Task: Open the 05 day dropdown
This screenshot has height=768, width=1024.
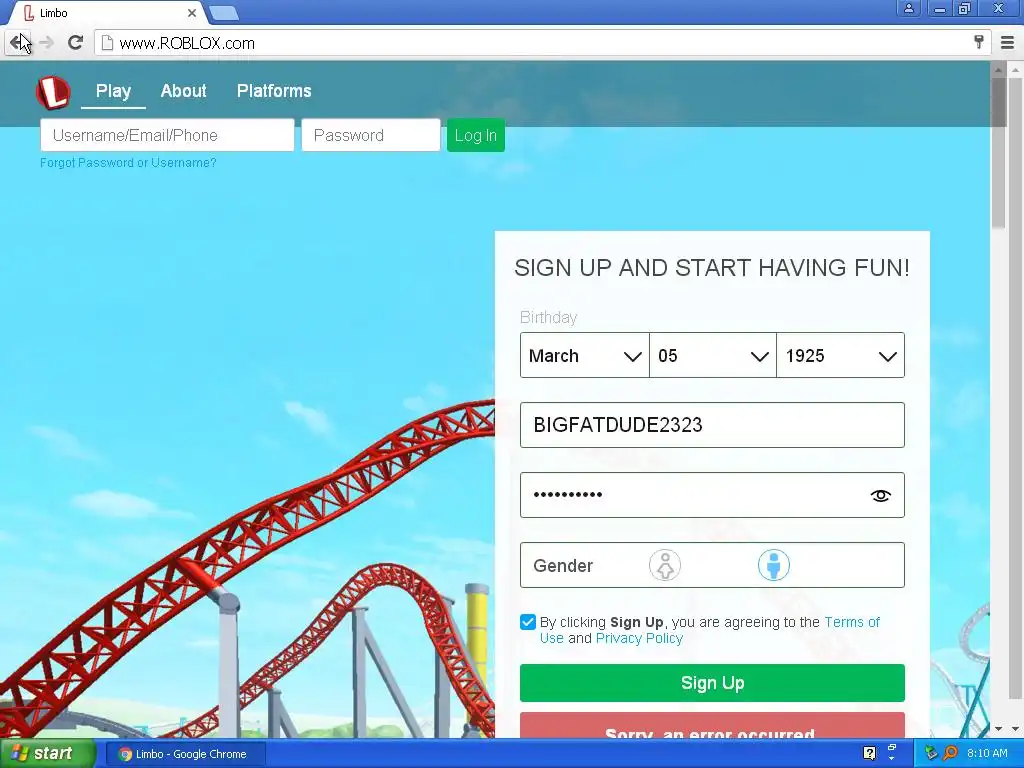Action: (x=712, y=355)
